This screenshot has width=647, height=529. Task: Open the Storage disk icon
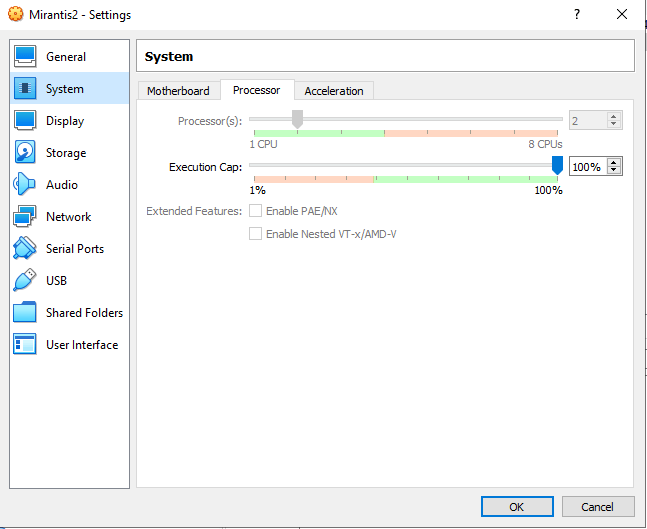pos(25,153)
